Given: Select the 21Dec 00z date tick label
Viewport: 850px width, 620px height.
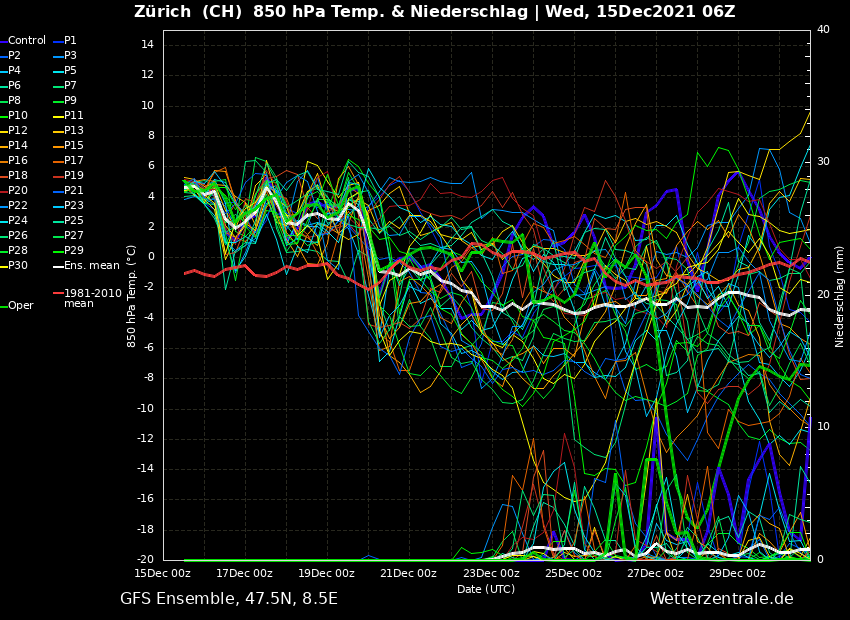Looking at the screenshot, I should [x=409, y=574].
